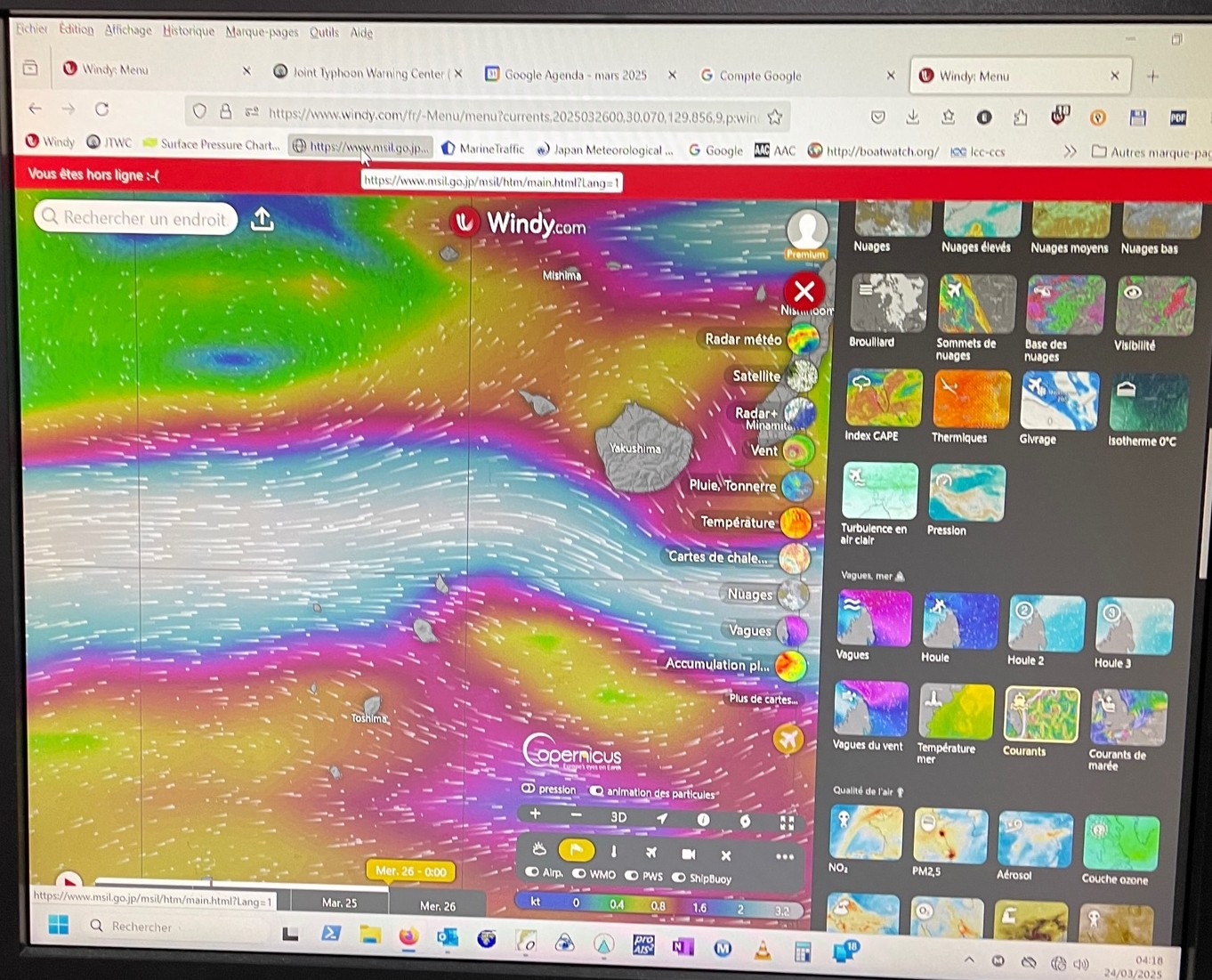Zoom in with the plus button

(x=536, y=814)
